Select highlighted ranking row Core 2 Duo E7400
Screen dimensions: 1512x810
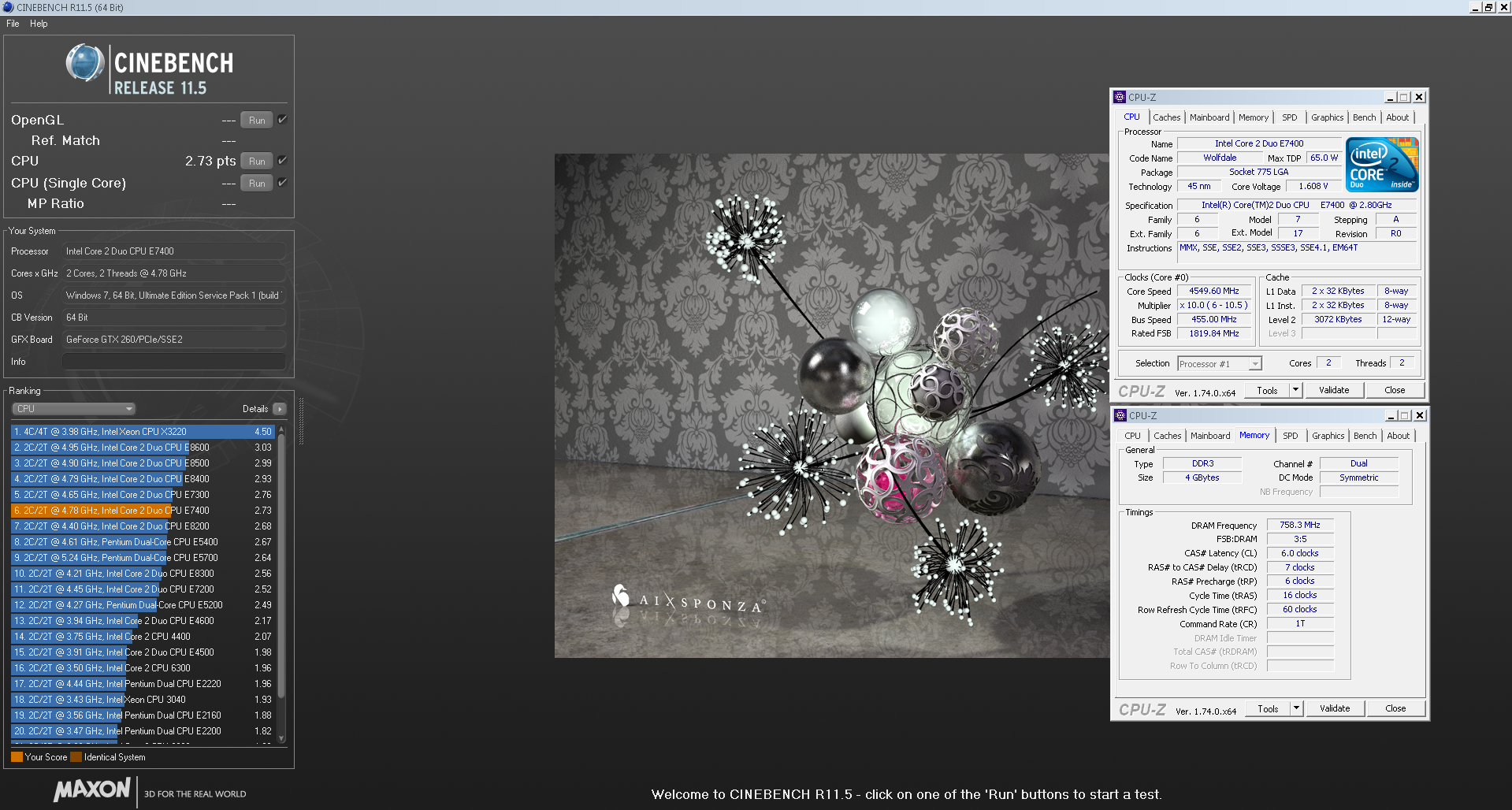point(143,511)
